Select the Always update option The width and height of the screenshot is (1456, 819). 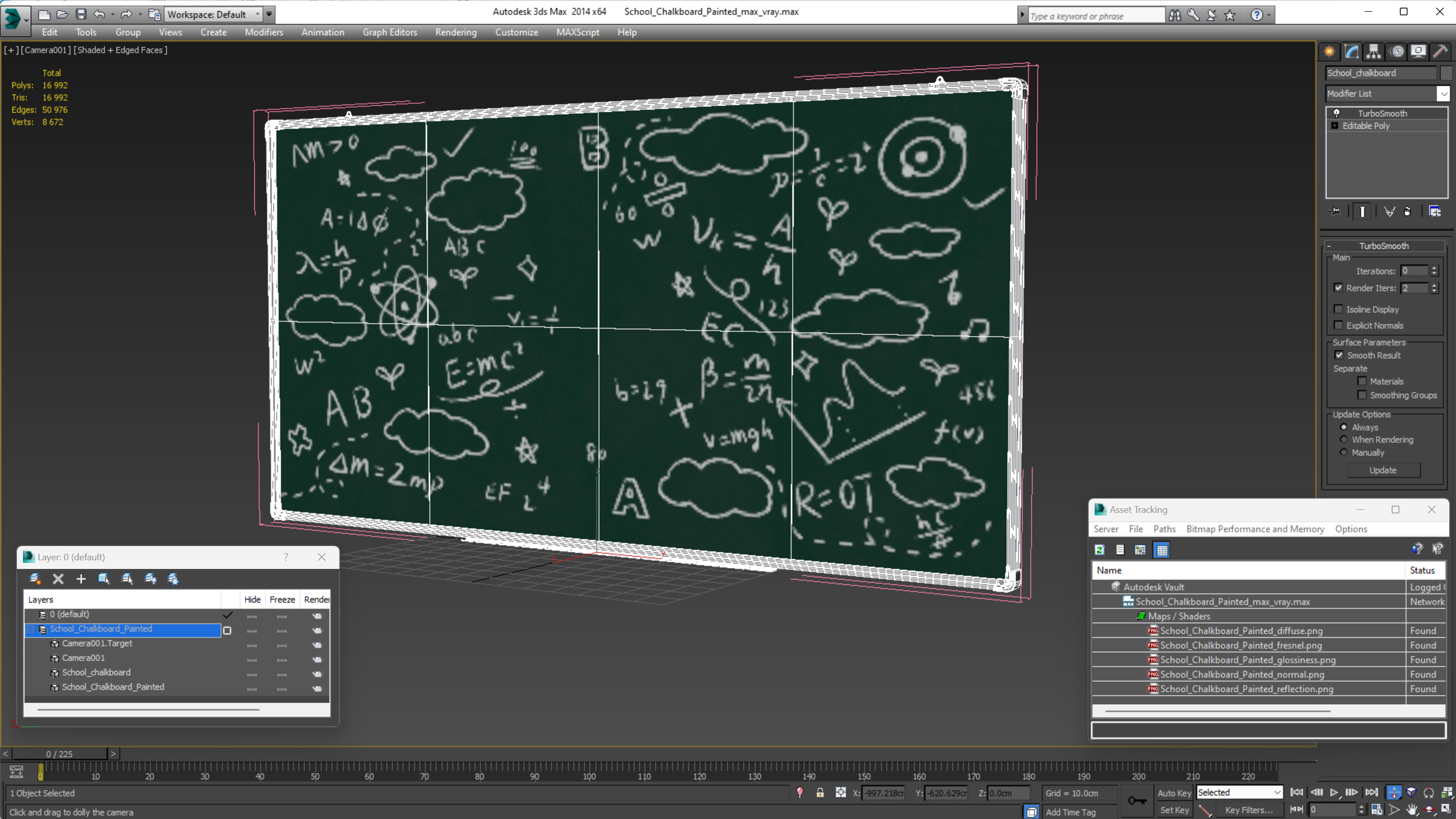1344,427
